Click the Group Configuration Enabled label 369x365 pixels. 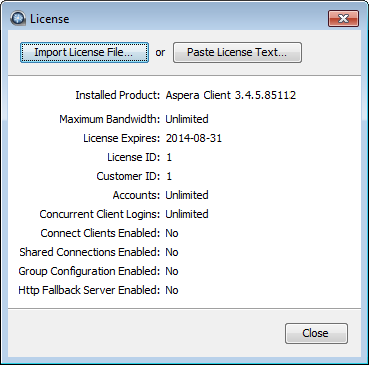point(89,271)
